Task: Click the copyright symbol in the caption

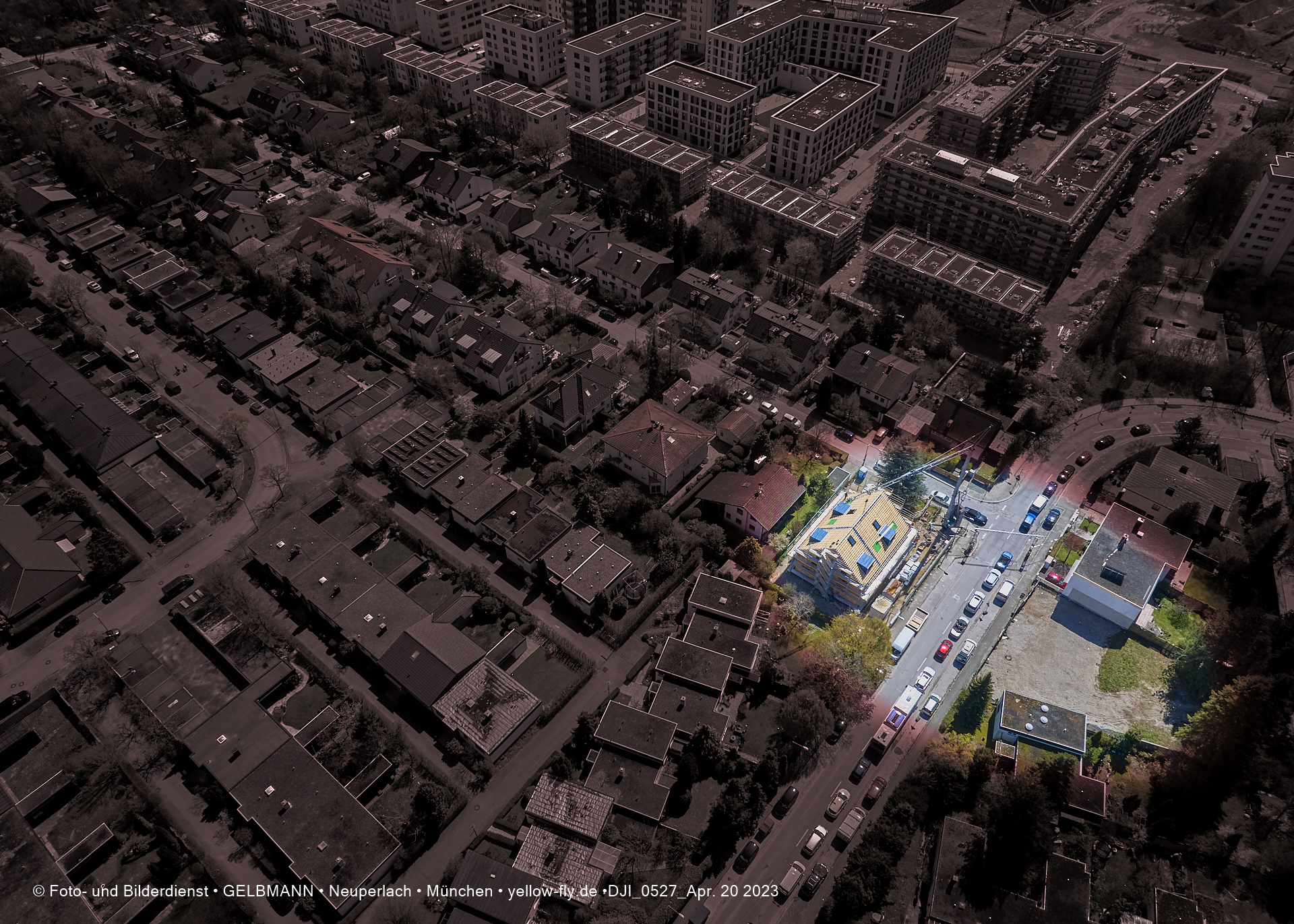Action: pos(37,891)
